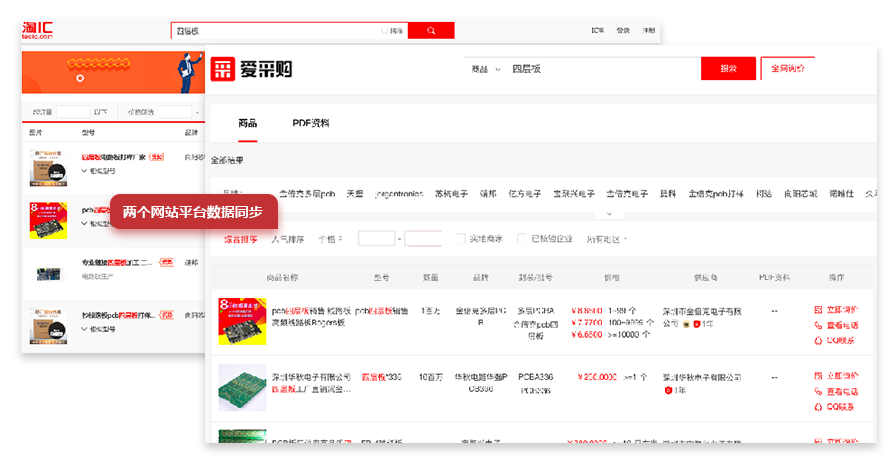Click QQ联系 icon in first product row
This screenshot has height=460, width=894.
tap(819, 340)
